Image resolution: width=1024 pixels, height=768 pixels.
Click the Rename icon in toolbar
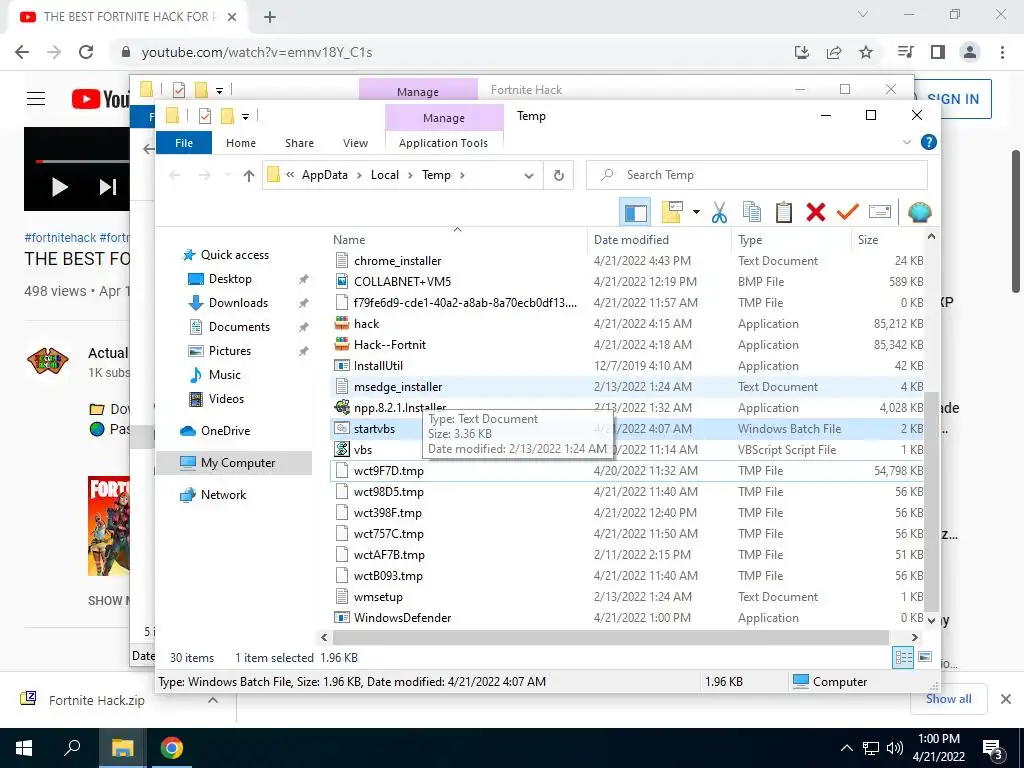(x=880, y=212)
